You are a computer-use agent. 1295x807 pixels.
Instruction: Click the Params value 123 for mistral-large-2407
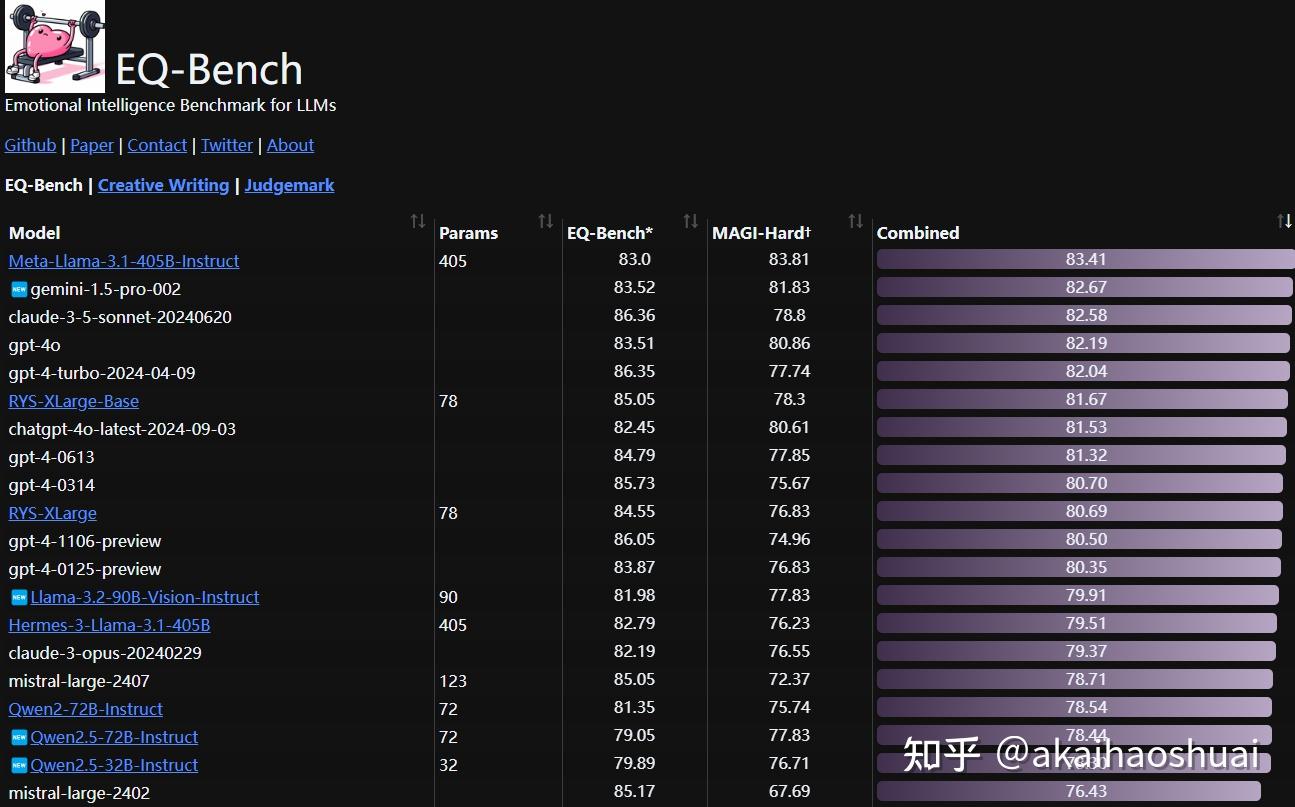tap(453, 681)
